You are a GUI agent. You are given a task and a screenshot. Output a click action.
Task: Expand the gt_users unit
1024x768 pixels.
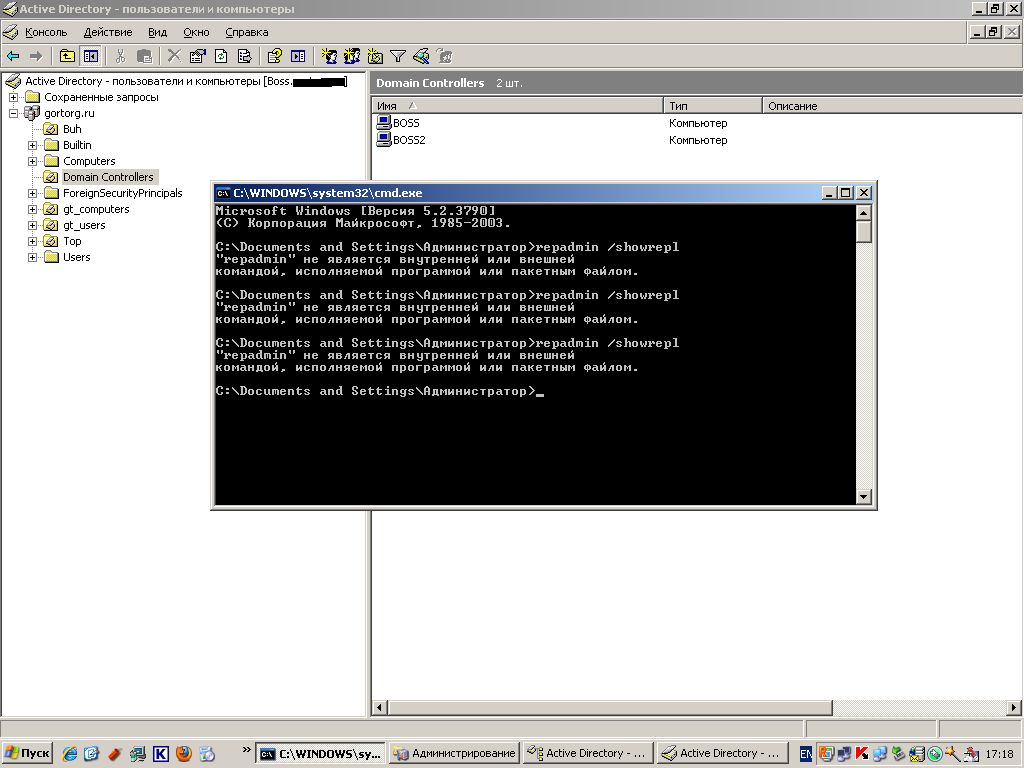[x=32, y=225]
